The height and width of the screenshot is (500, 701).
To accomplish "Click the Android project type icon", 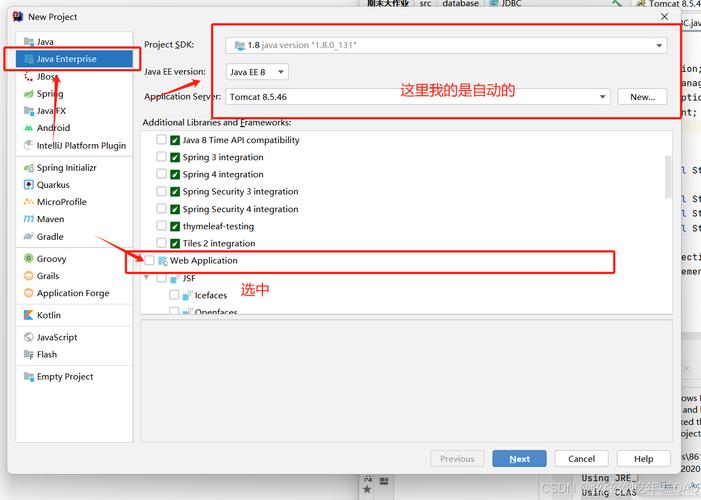I will coord(28,128).
